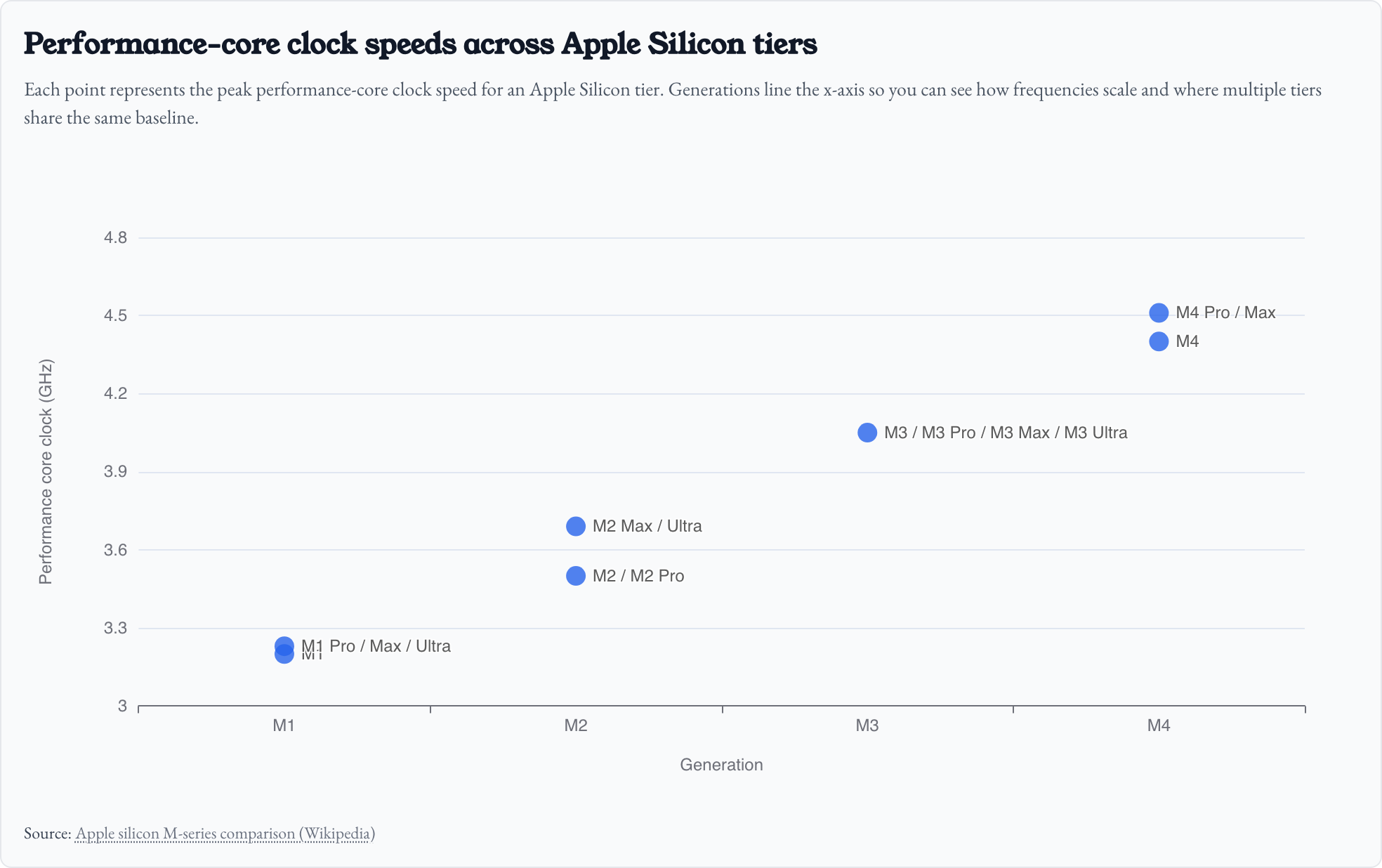Click the M1 Pro / Max / Ultra label text
Screen dimensions: 1382x868
click(390, 645)
